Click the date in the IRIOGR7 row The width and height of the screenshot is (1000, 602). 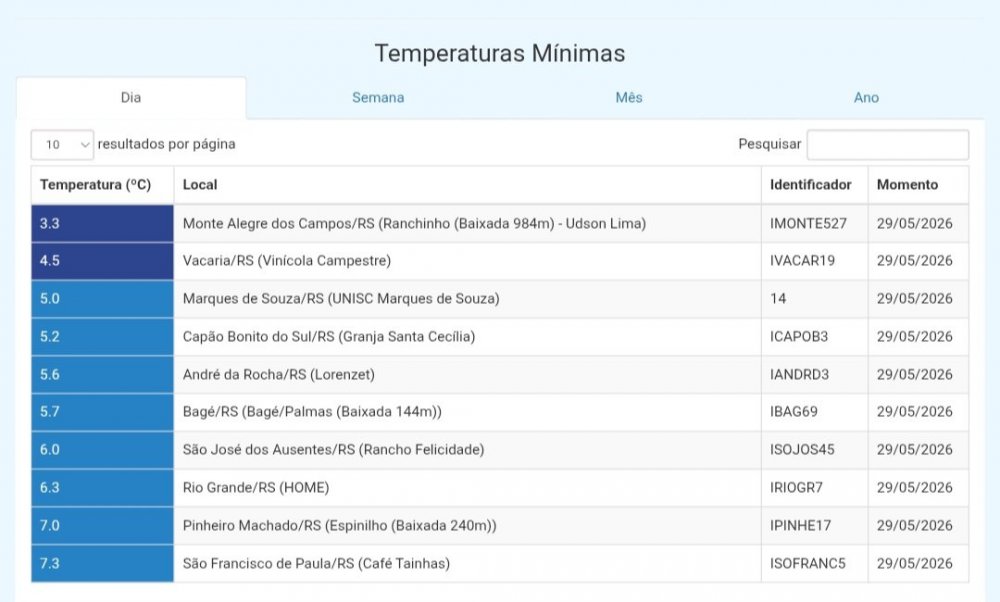pos(915,488)
